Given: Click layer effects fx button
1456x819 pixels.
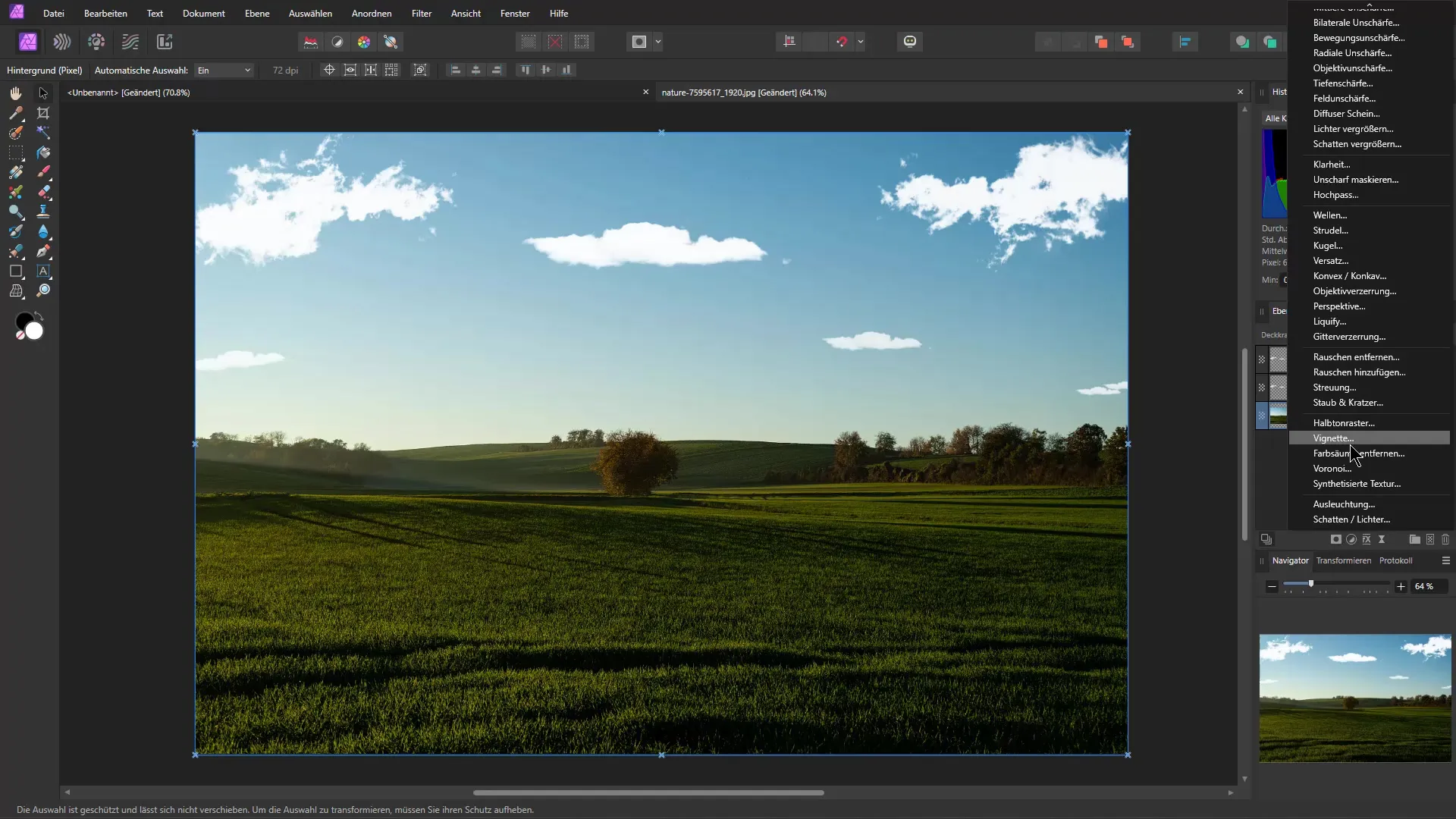Looking at the screenshot, I should (x=1367, y=539).
